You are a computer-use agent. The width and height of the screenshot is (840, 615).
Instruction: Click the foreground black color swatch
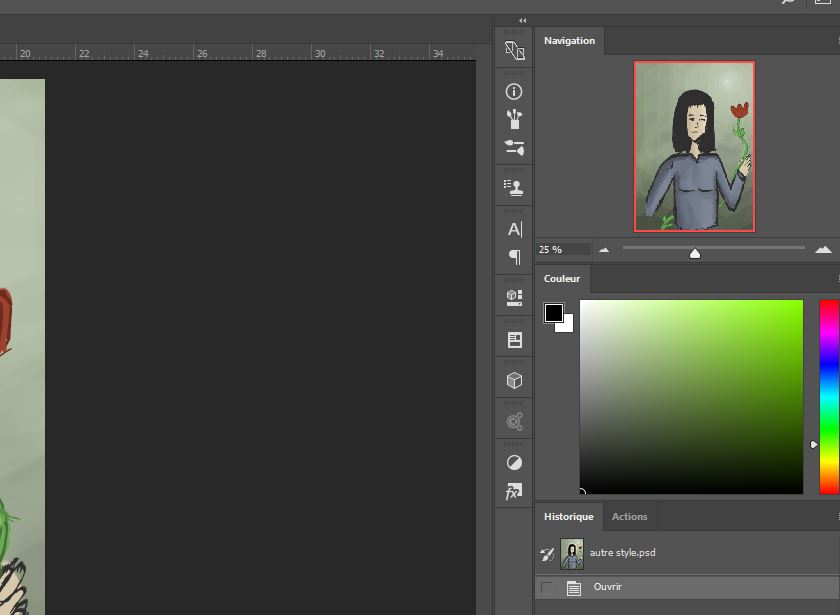[x=553, y=313]
